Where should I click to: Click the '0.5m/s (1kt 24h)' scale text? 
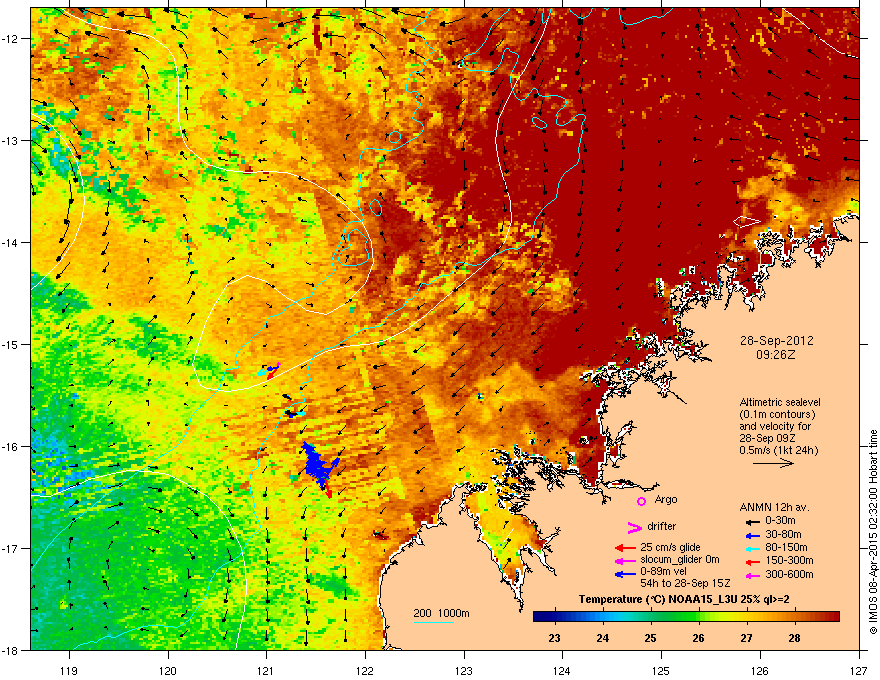click(778, 450)
